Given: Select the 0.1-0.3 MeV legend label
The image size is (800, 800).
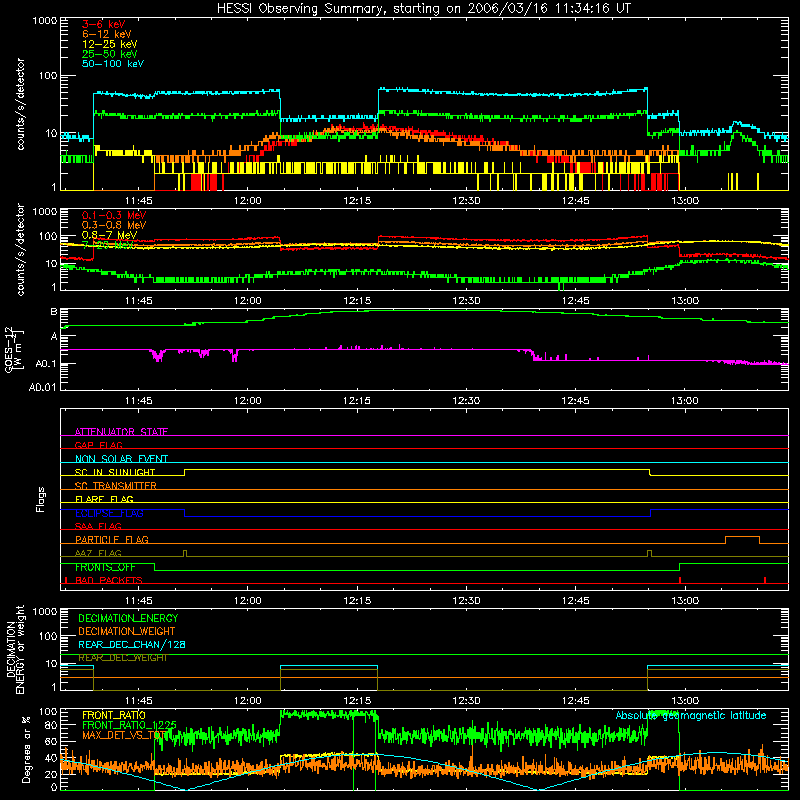Looking at the screenshot, I should point(114,215).
